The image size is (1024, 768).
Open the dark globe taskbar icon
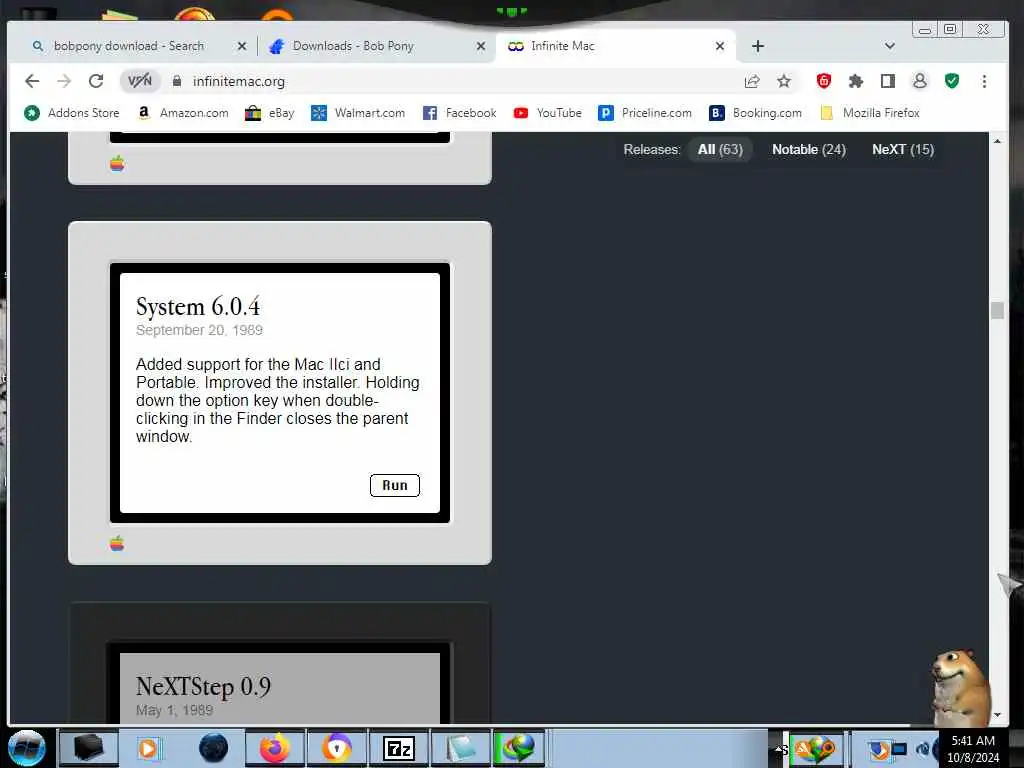point(214,748)
